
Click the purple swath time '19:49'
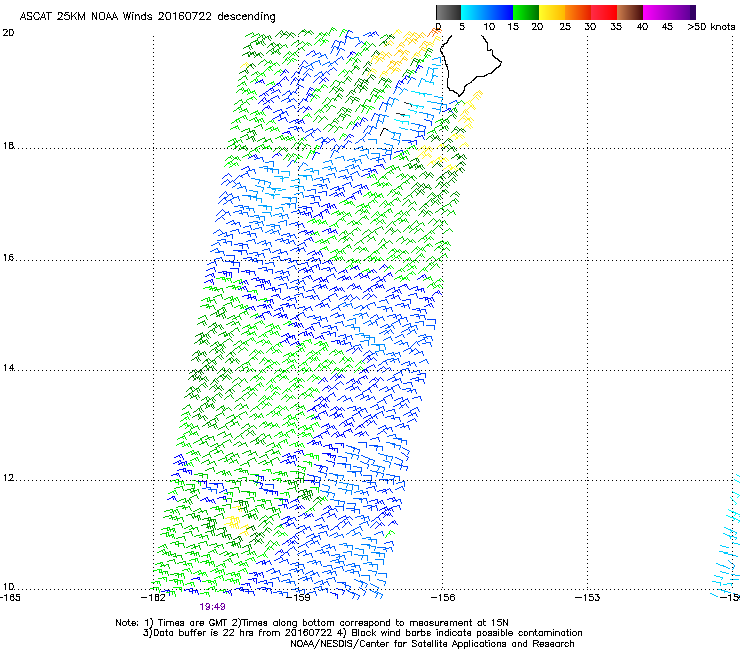212,607
